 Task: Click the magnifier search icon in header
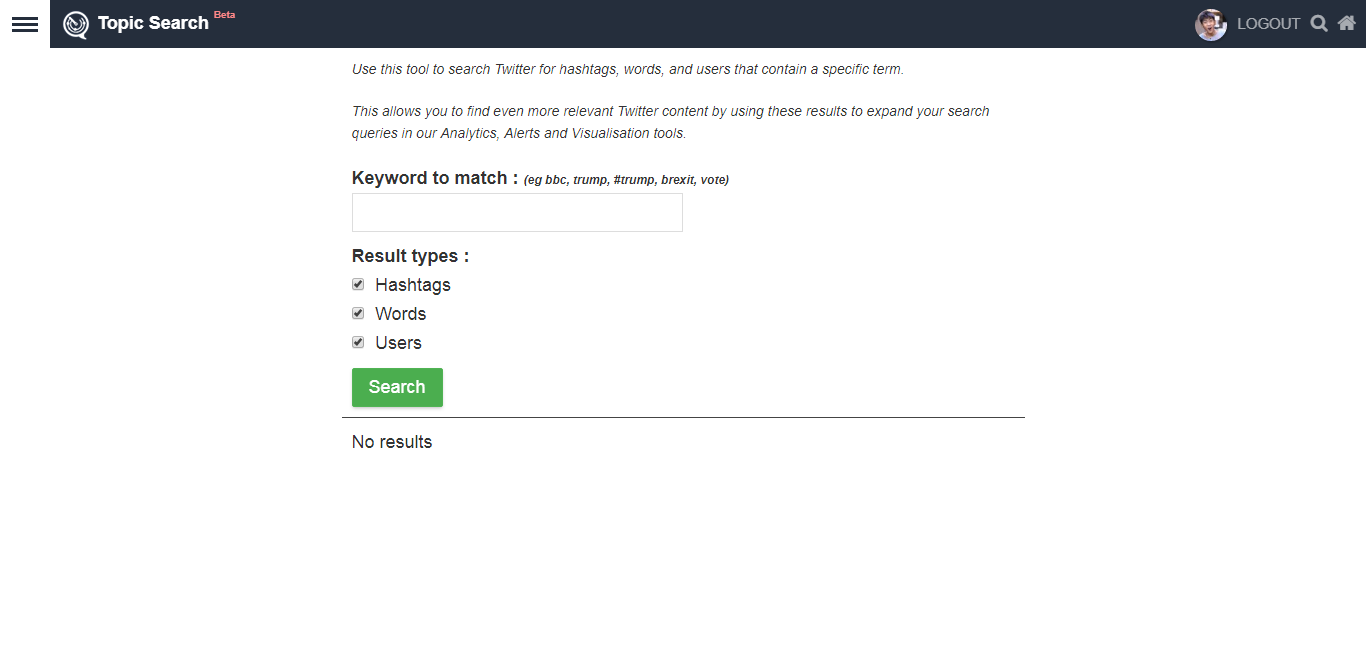1319,24
